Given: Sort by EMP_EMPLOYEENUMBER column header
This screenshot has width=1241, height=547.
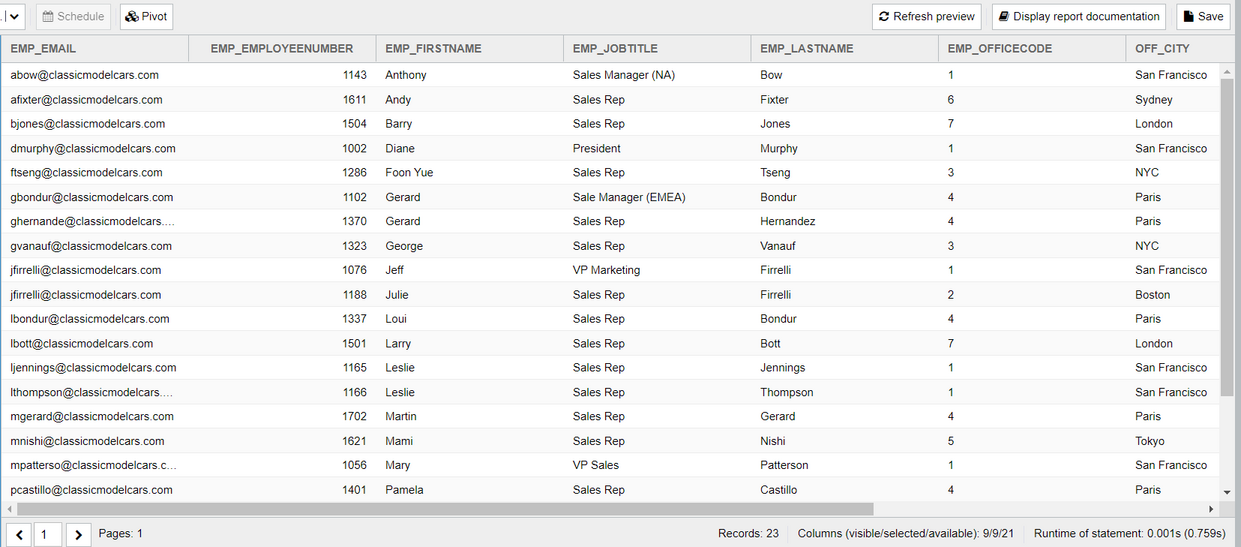Looking at the screenshot, I should pyautogui.click(x=281, y=48).
